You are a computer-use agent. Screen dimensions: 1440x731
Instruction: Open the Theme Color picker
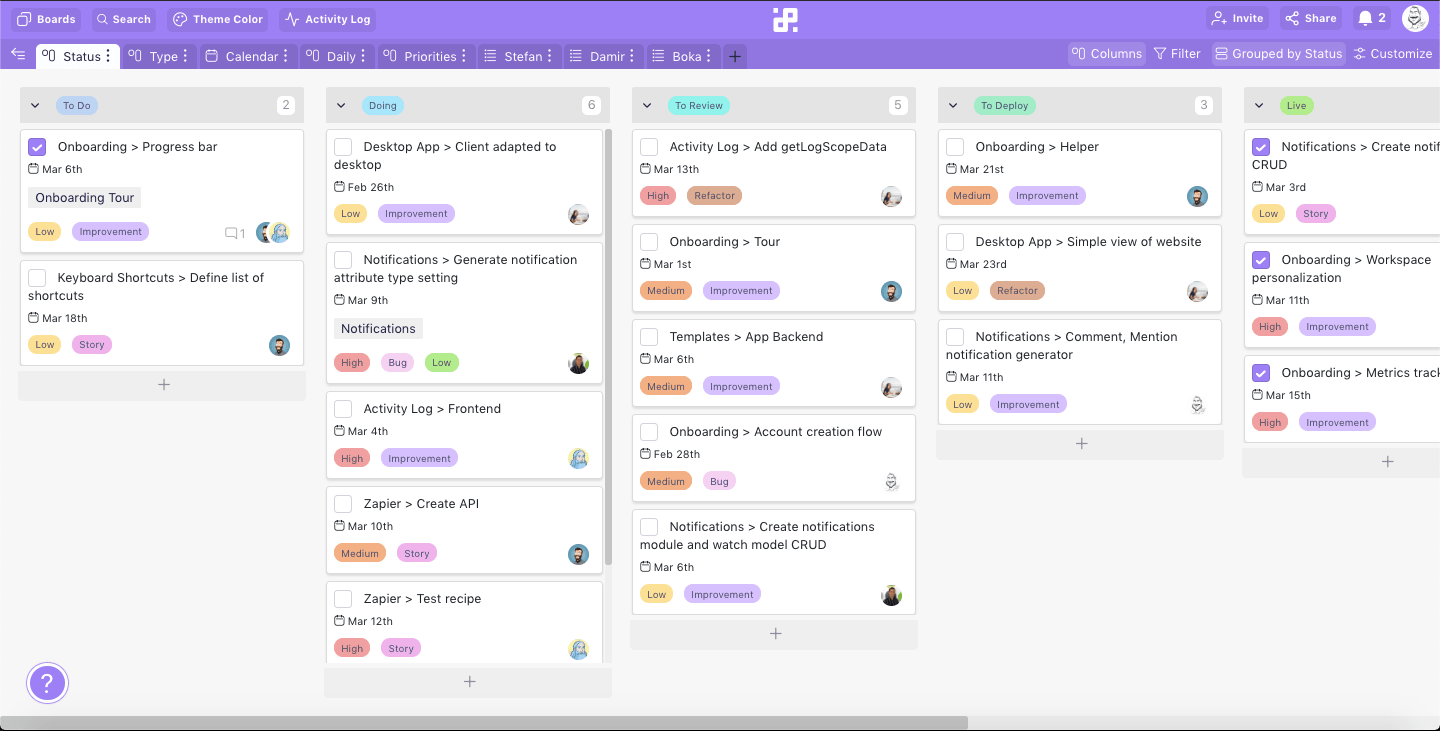pos(218,19)
